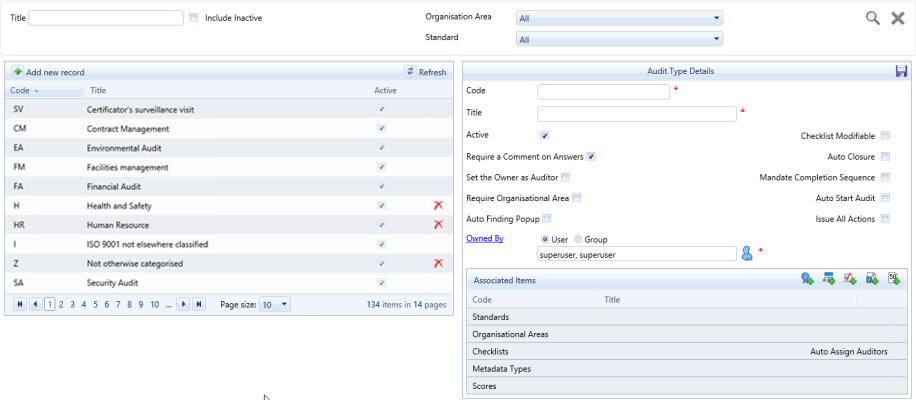Go to page 10 of records
916x400 pixels.
pos(154,304)
